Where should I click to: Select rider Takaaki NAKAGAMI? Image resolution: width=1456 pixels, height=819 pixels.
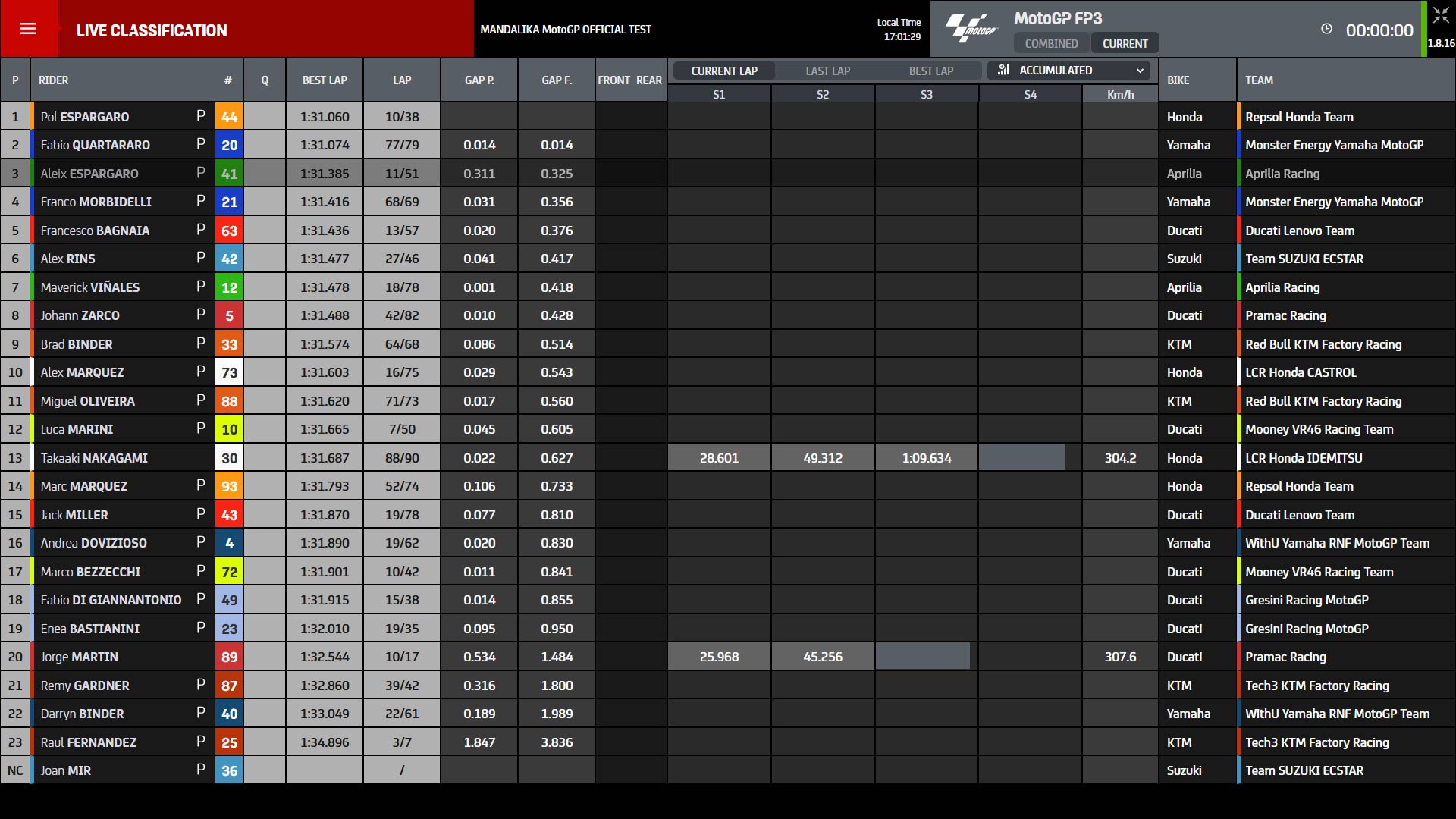tap(94, 458)
